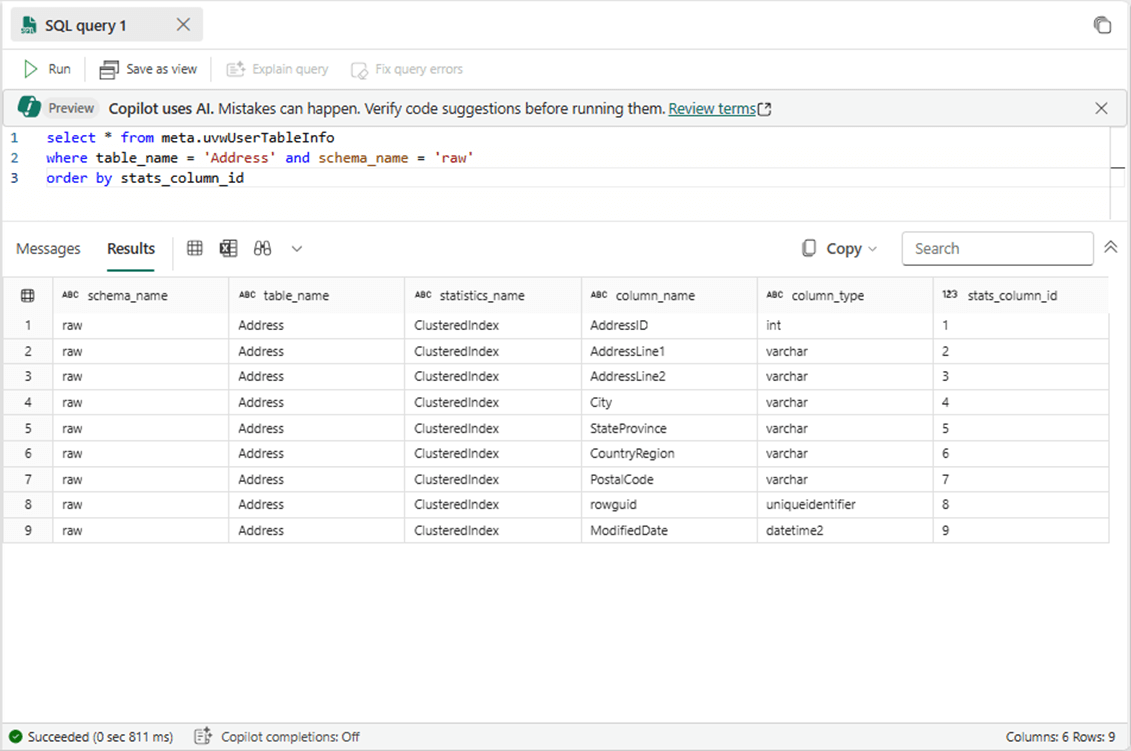Expand the results toolbar chevron dropdown
This screenshot has width=1131, height=751.
[x=297, y=248]
